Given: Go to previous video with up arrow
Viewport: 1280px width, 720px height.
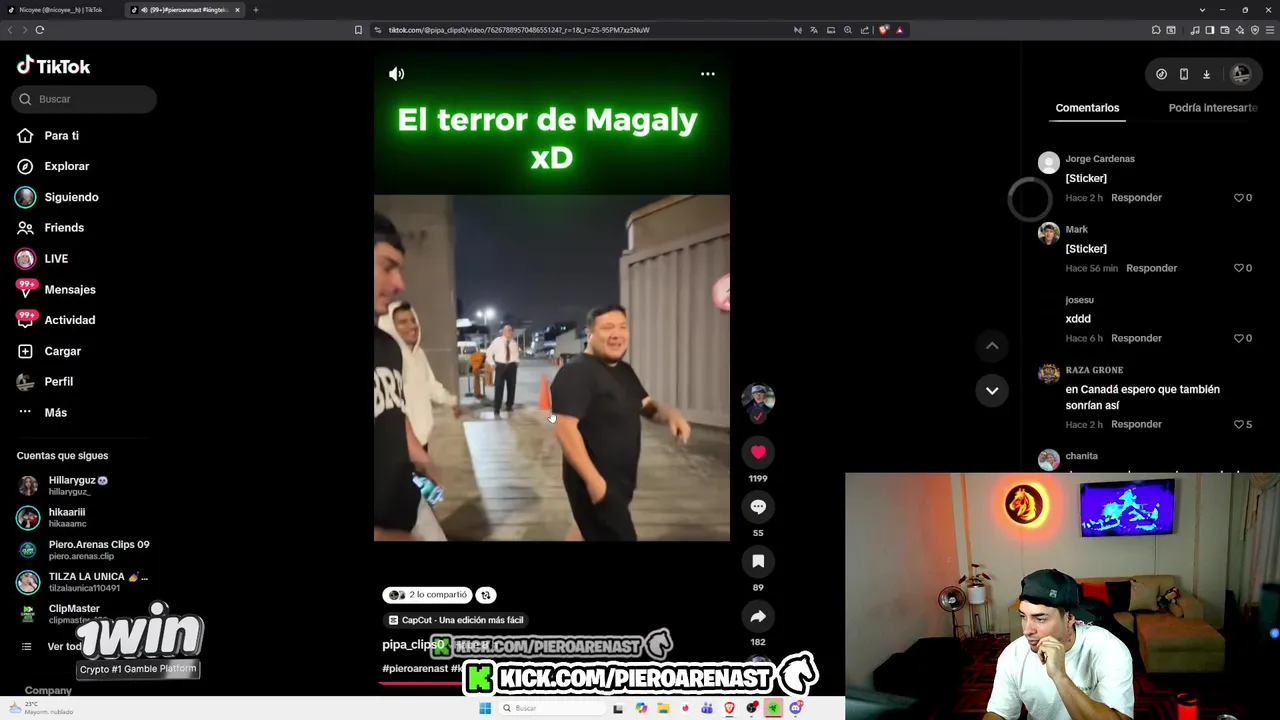Looking at the screenshot, I should click(992, 346).
